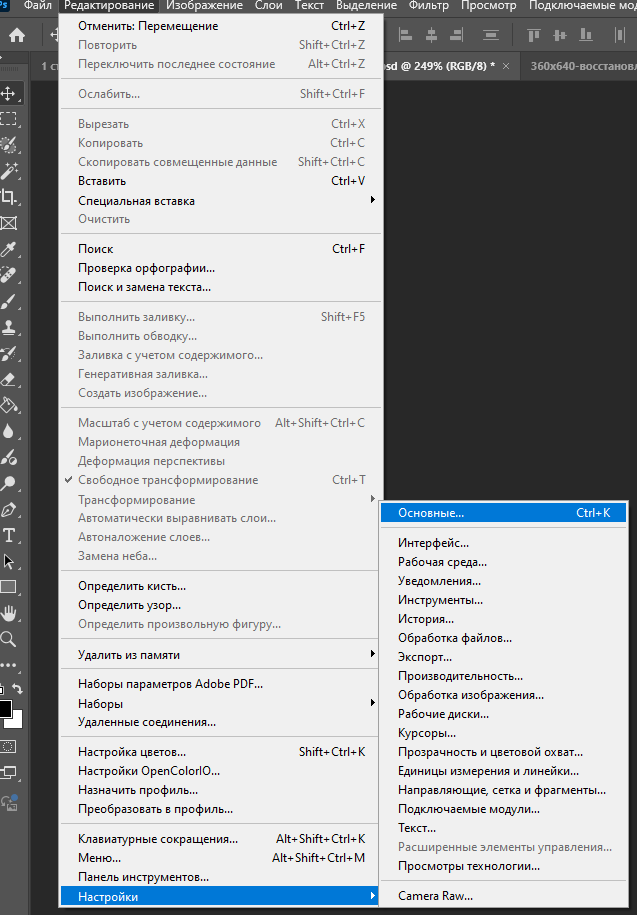This screenshot has height=915, width=637.
Task: Click align bottom edges icon
Action: [586, 36]
